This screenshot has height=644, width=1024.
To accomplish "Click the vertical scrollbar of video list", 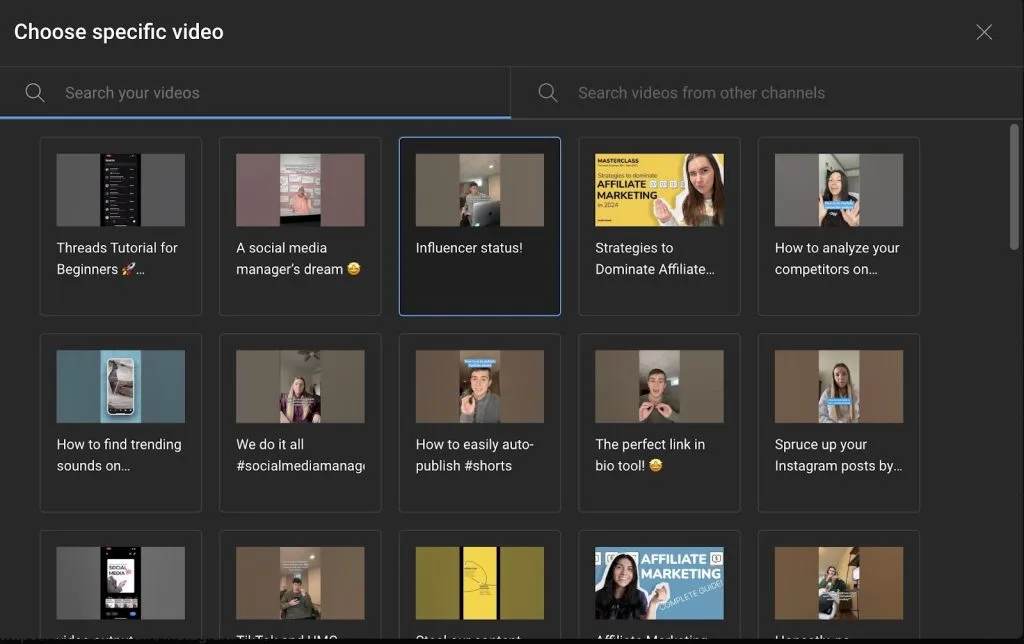I will (1014, 187).
